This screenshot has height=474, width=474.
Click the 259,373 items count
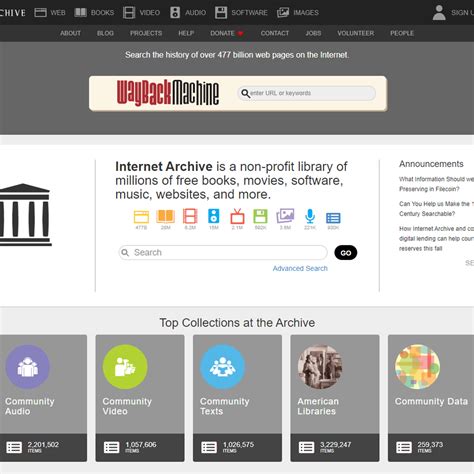(x=430, y=445)
